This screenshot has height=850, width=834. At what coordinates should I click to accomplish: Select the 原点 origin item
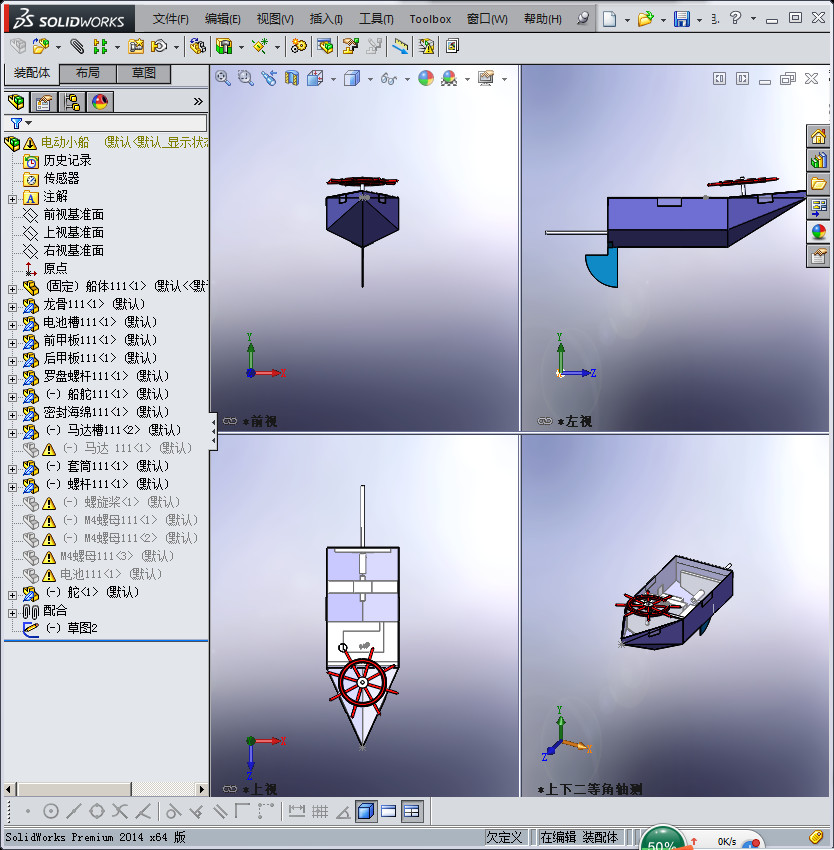pyautogui.click(x=55, y=268)
